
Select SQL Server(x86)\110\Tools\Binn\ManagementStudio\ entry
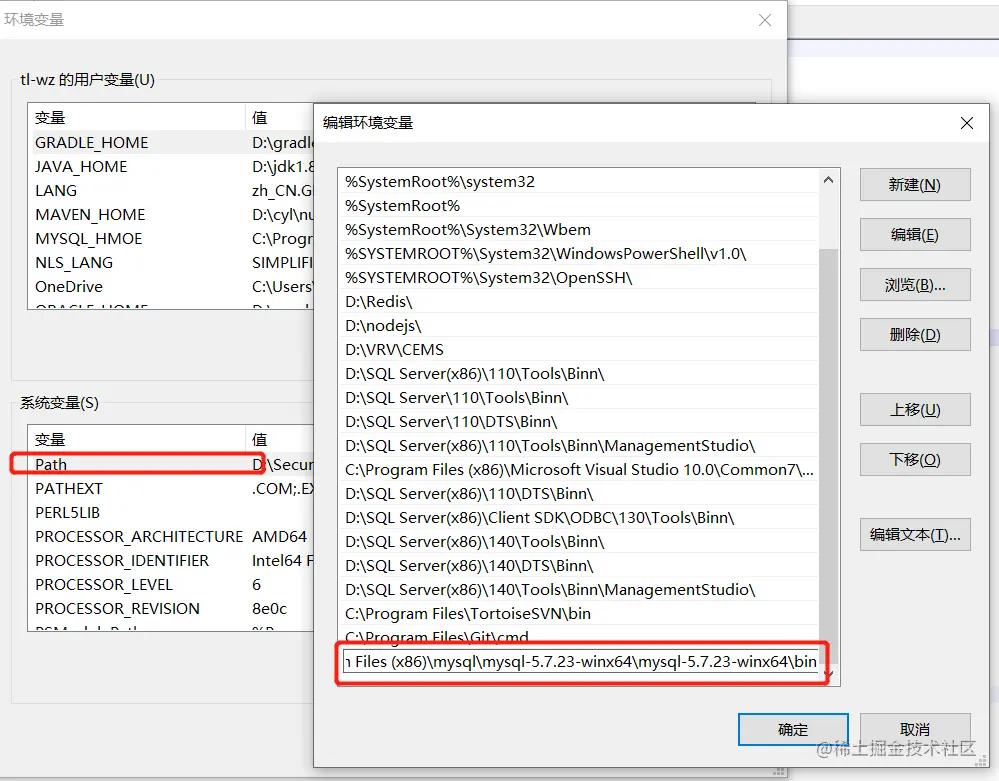click(579, 445)
